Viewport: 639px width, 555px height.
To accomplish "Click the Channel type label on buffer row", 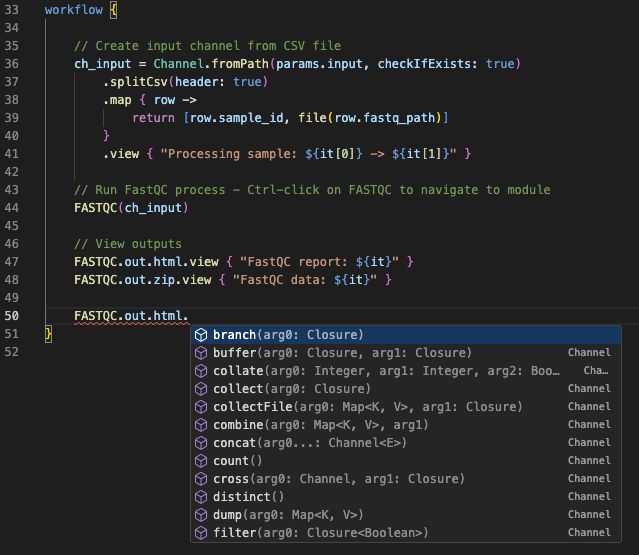I will 589,353.
